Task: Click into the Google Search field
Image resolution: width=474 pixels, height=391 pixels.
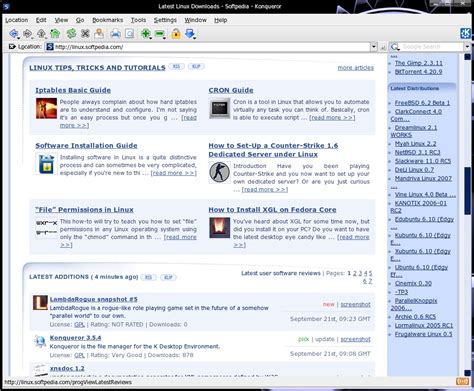Action: pos(431,47)
